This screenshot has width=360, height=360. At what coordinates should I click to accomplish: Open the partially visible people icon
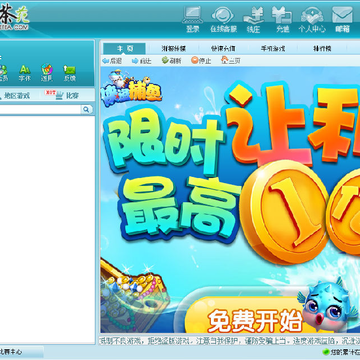tap(4, 73)
